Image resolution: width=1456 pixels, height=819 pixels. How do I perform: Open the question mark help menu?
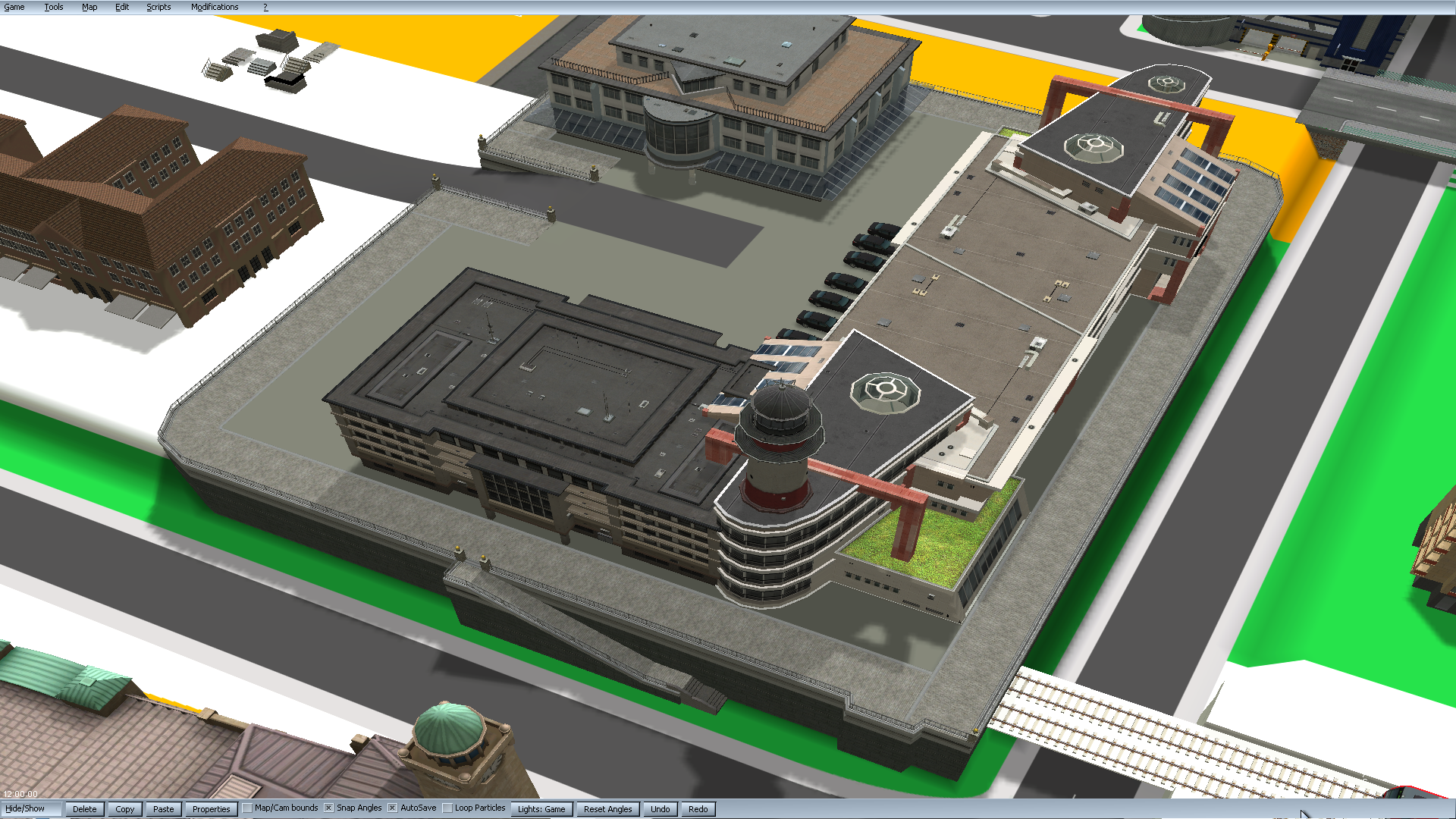(x=265, y=7)
